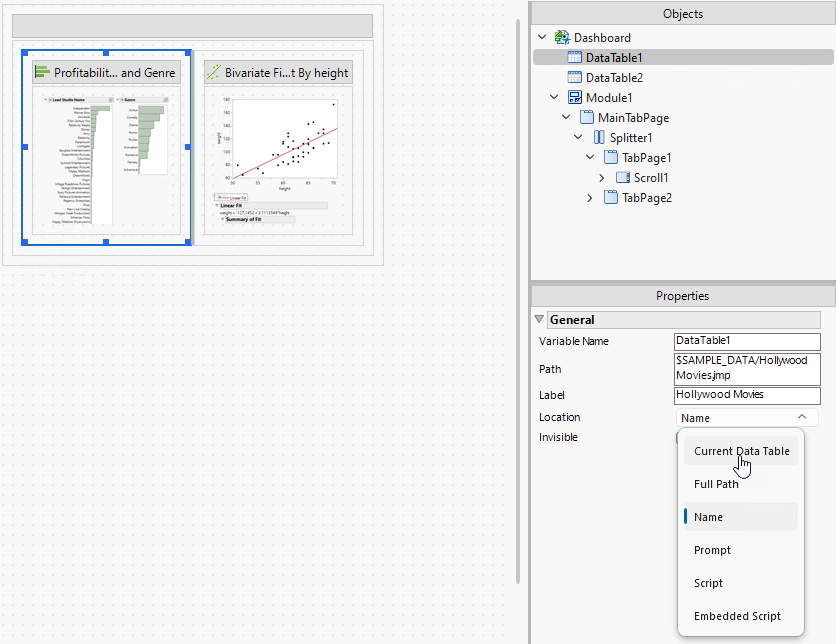Click the Dashboard root icon in Objects

(563, 38)
